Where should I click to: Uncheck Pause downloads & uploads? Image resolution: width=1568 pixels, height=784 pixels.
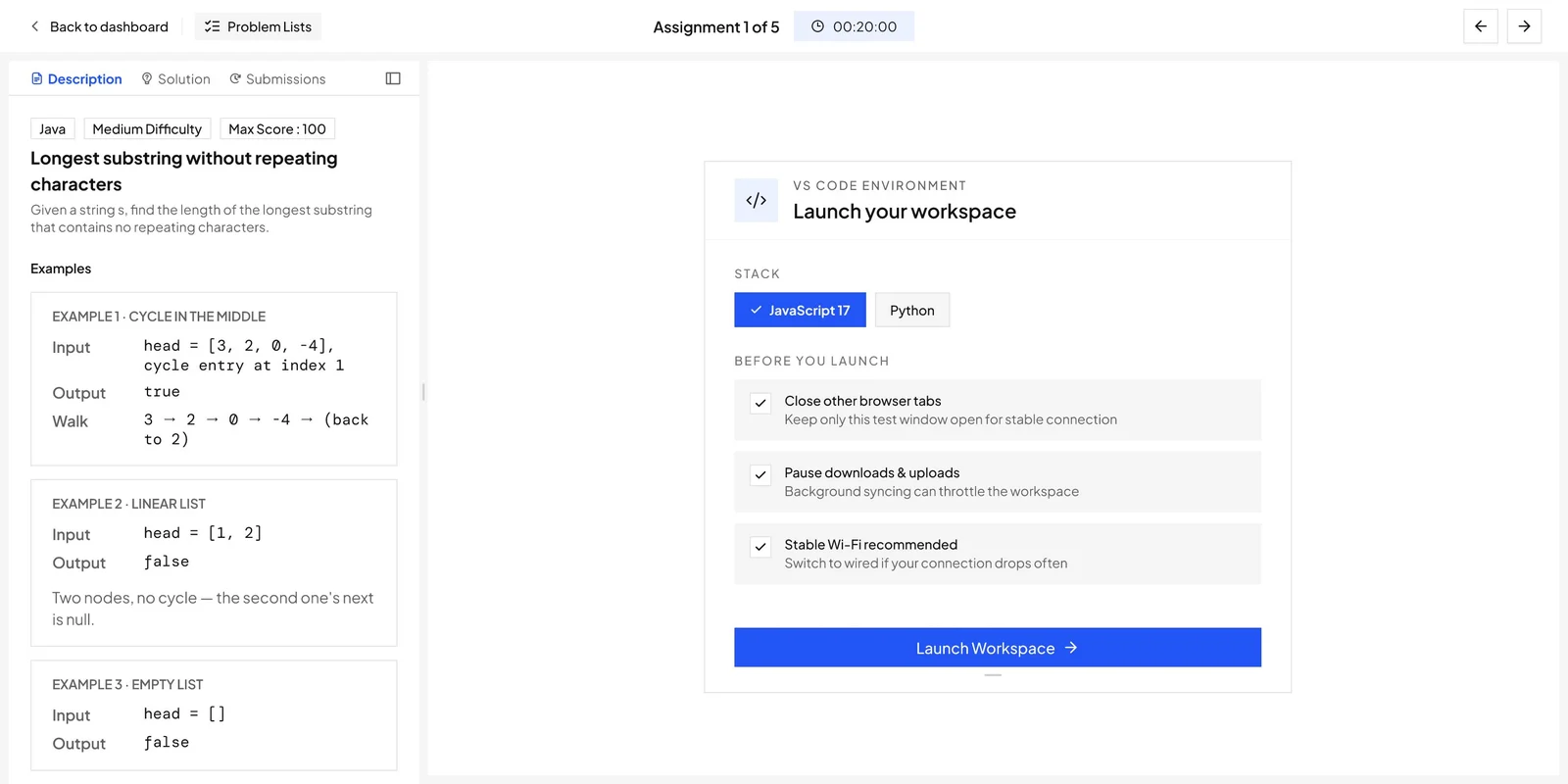coord(760,474)
